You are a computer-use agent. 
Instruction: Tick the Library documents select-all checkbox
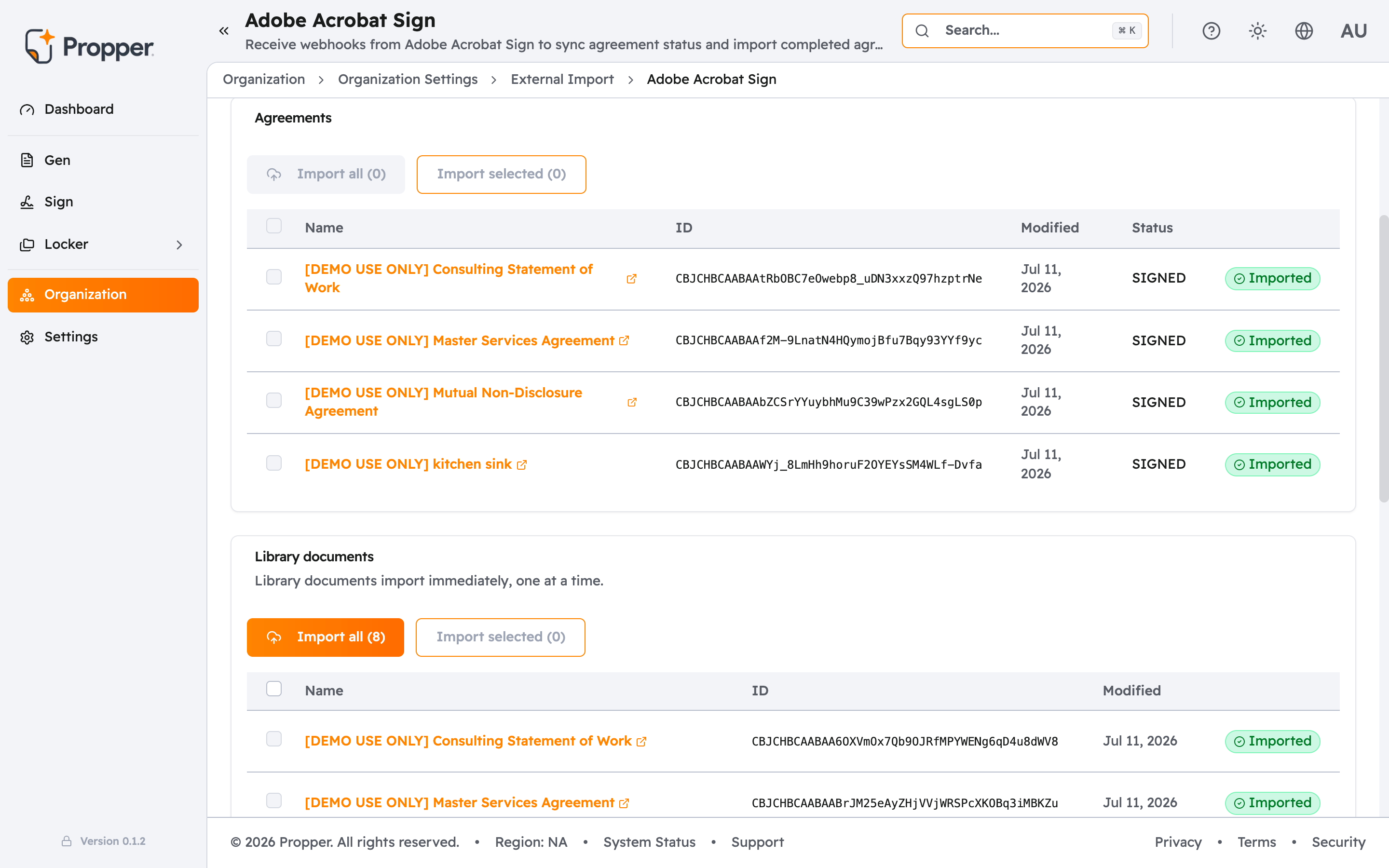click(274, 689)
